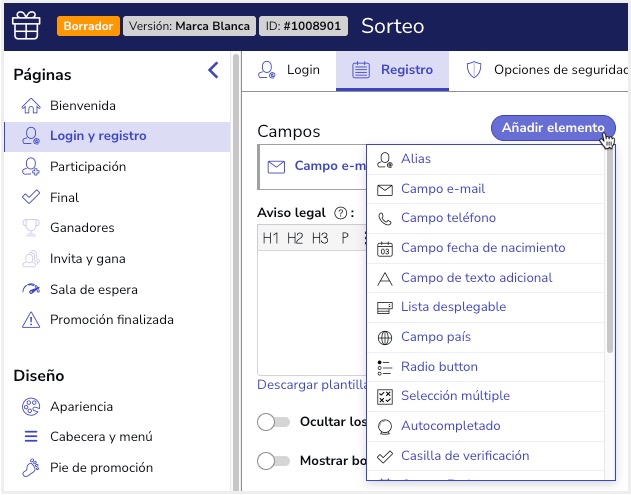Click the Autocompletado bubble icon
Viewport: 631px width, 495px height.
(385, 427)
